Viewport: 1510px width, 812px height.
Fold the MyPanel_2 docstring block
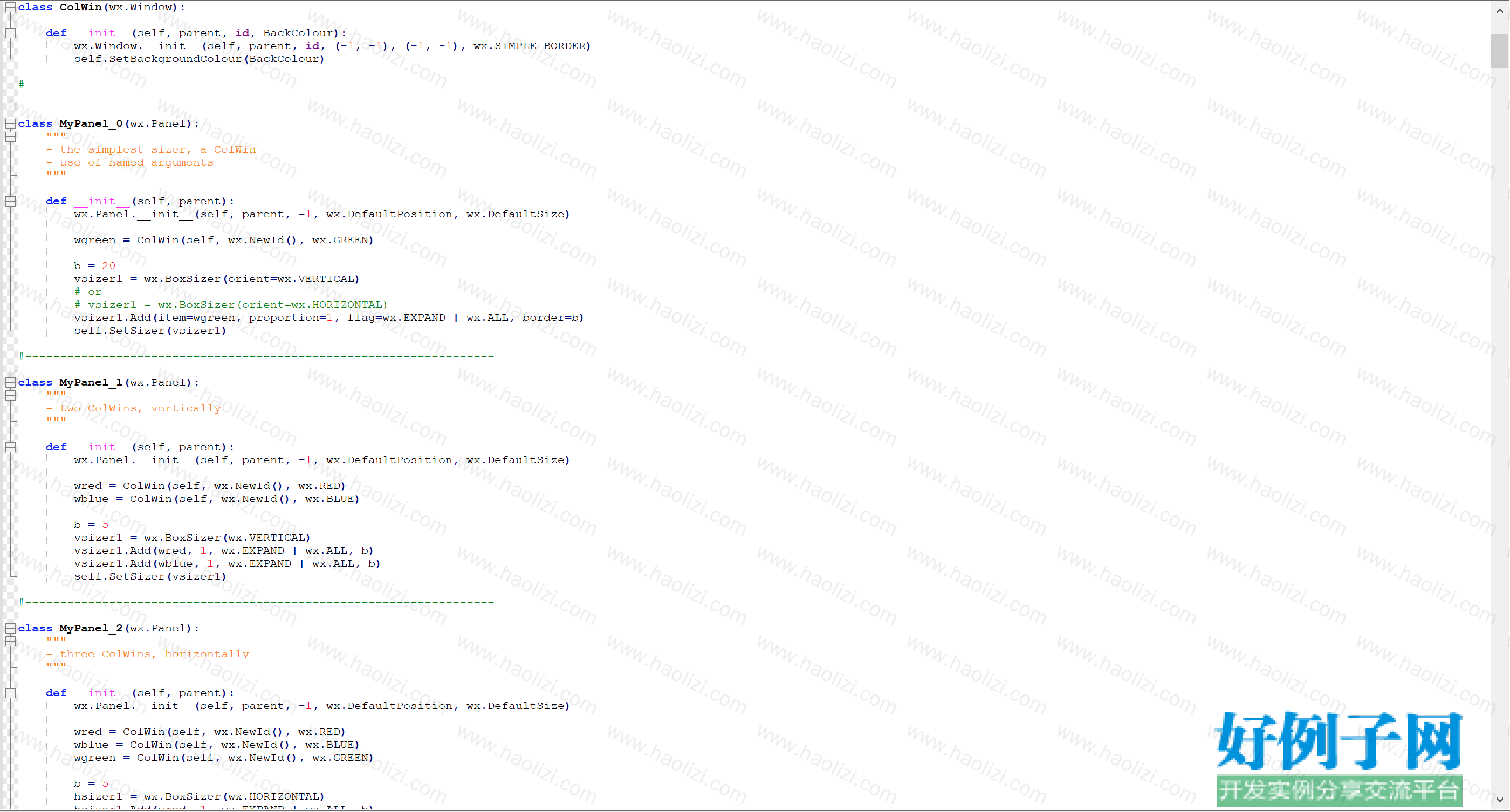(x=11, y=642)
